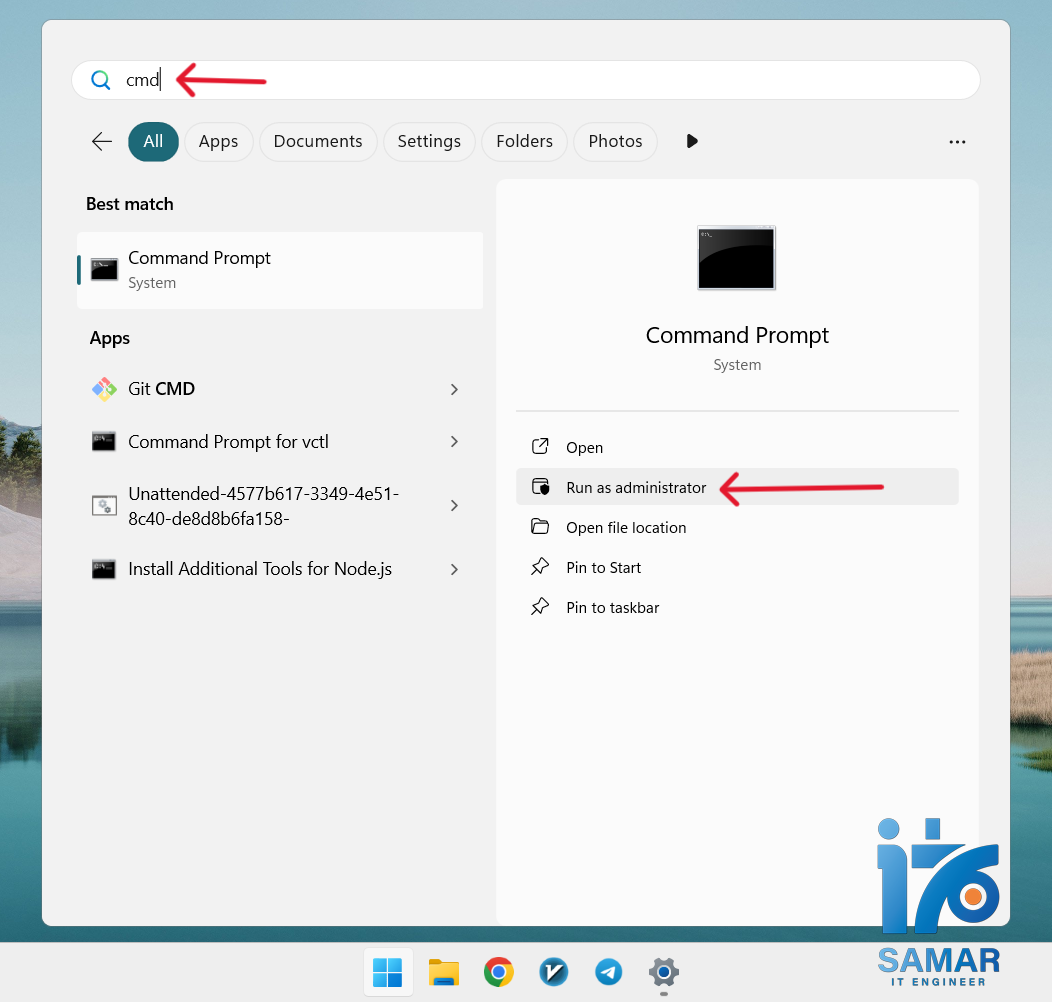Expand the Unattended-4577b617 result chevron
This screenshot has width=1052, height=1002.
(454, 506)
